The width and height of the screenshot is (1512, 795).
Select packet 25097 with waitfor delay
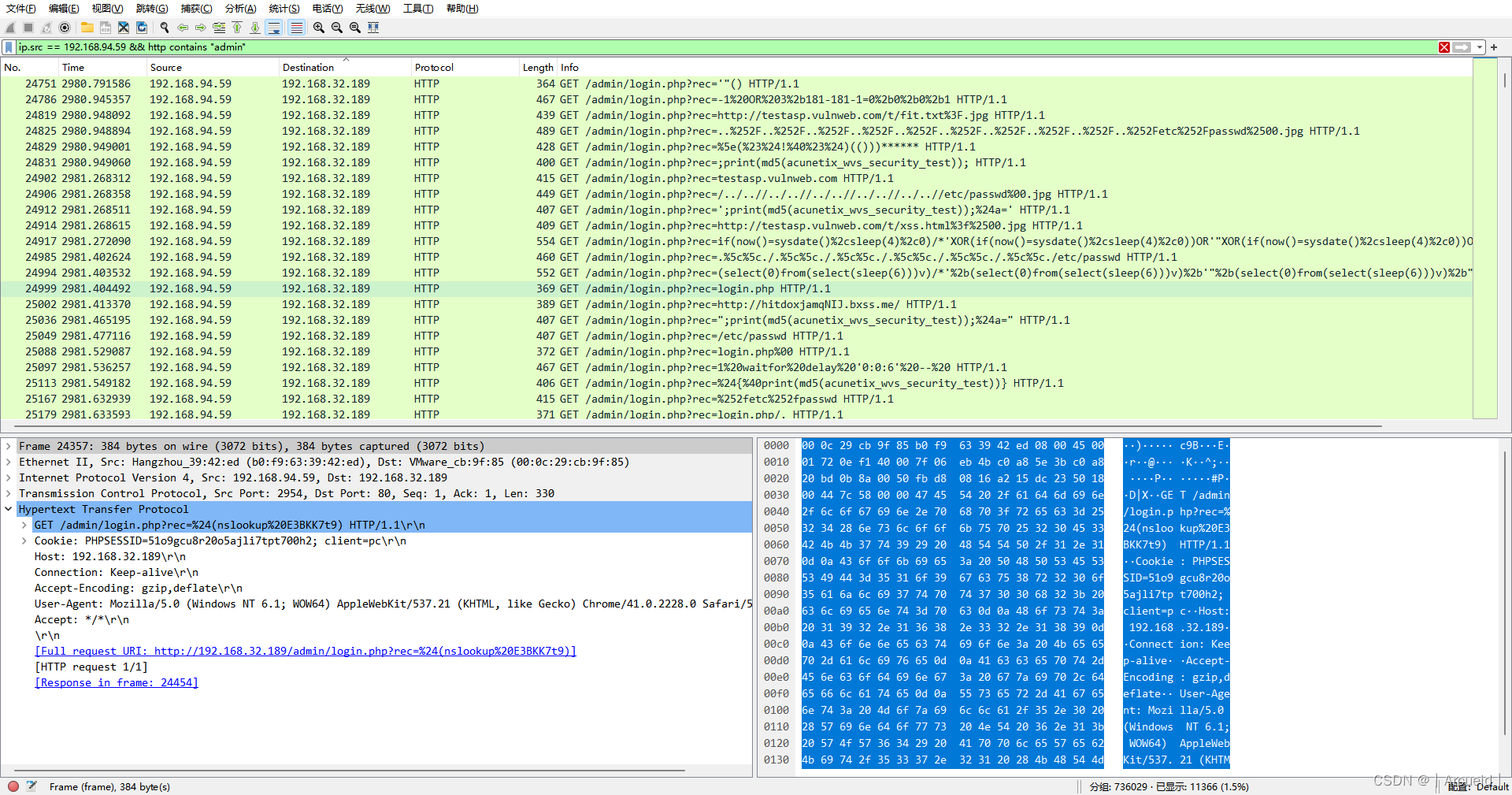736,367
